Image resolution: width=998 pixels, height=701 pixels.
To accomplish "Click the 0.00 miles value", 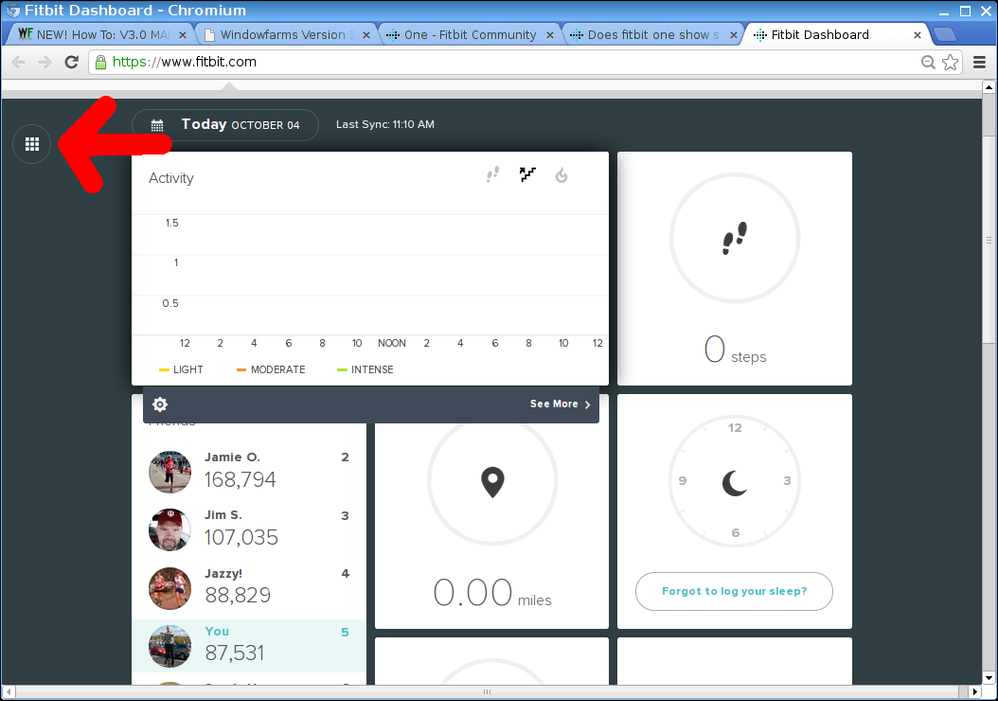I will click(x=492, y=593).
